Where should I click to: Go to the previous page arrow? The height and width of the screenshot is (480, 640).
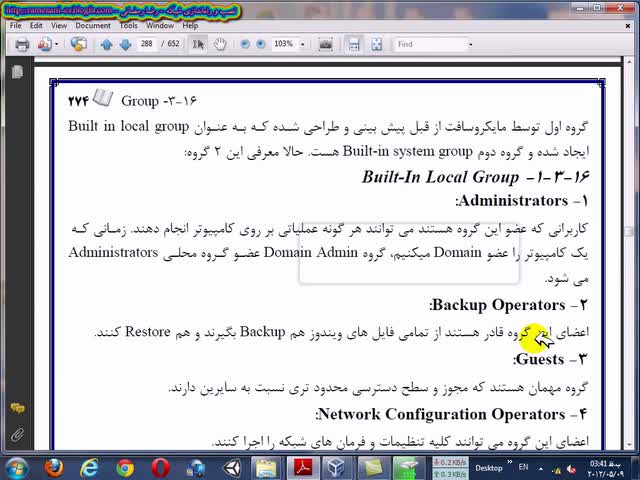tap(107, 44)
